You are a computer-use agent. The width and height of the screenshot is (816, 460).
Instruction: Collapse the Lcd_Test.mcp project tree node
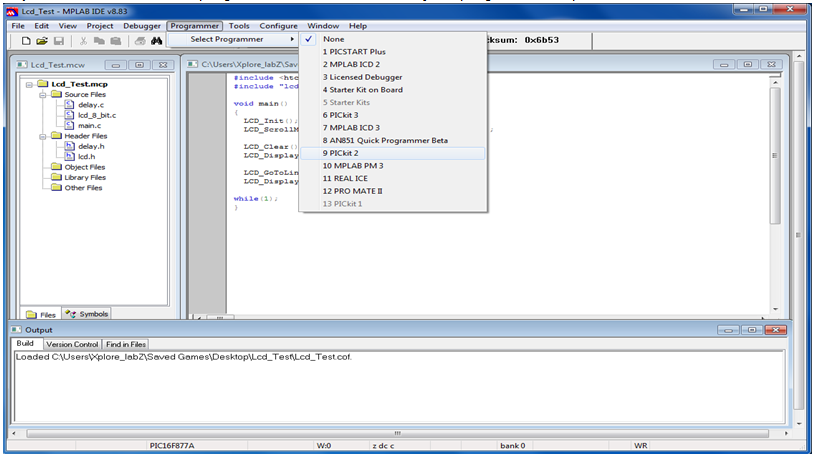[29, 84]
